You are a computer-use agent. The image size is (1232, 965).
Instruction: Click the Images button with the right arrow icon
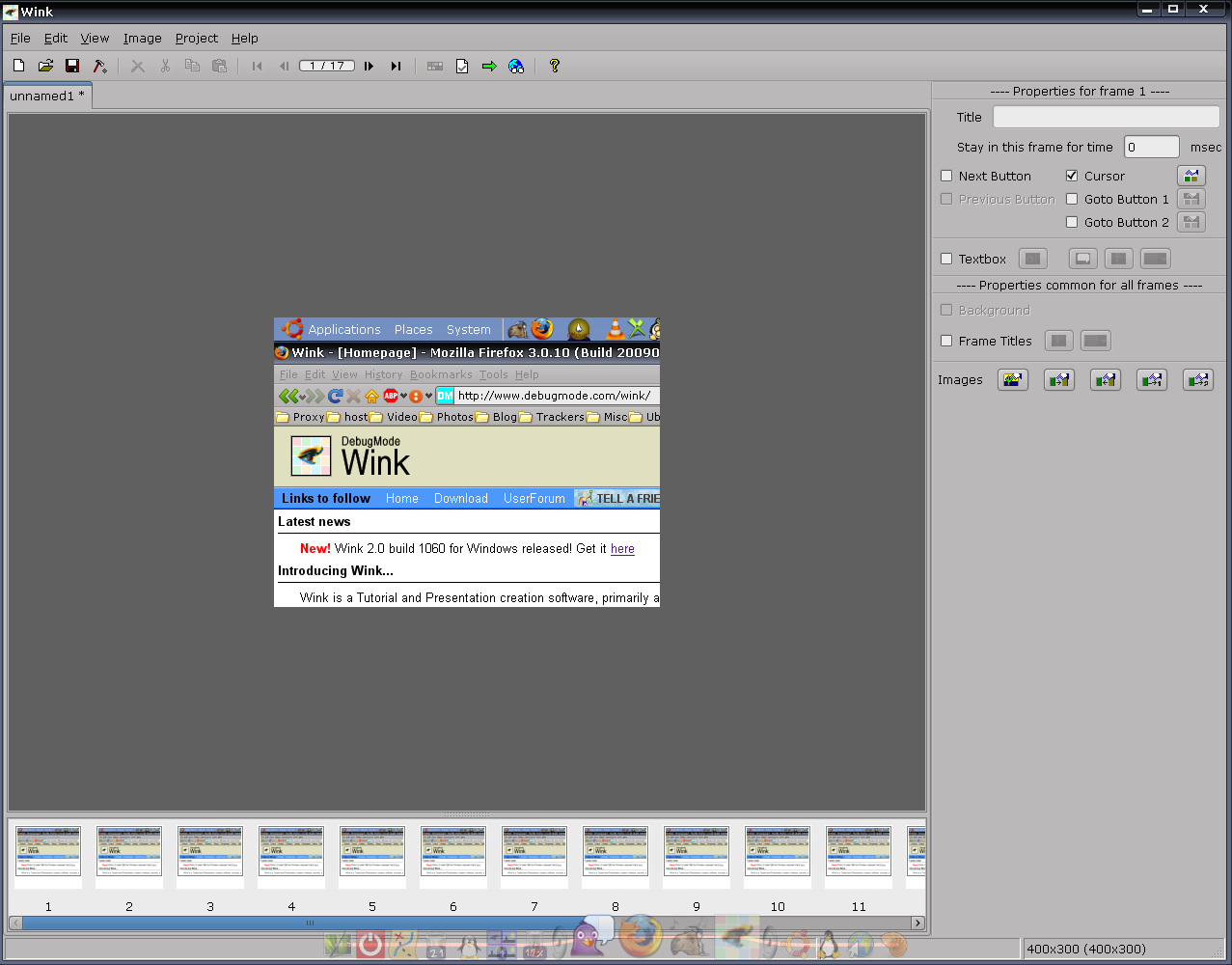[x=1059, y=380]
